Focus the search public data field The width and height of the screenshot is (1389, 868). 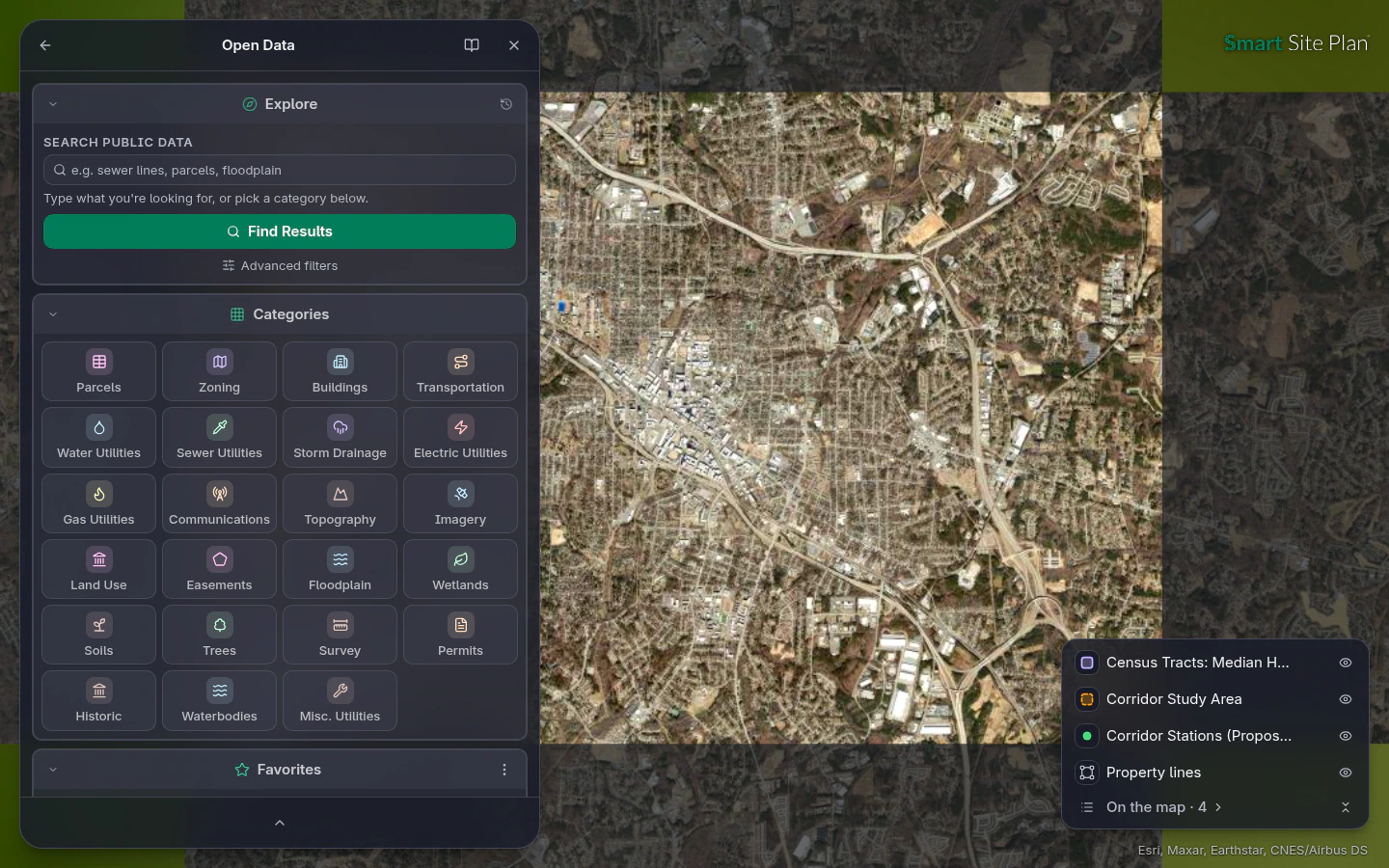tap(280, 170)
